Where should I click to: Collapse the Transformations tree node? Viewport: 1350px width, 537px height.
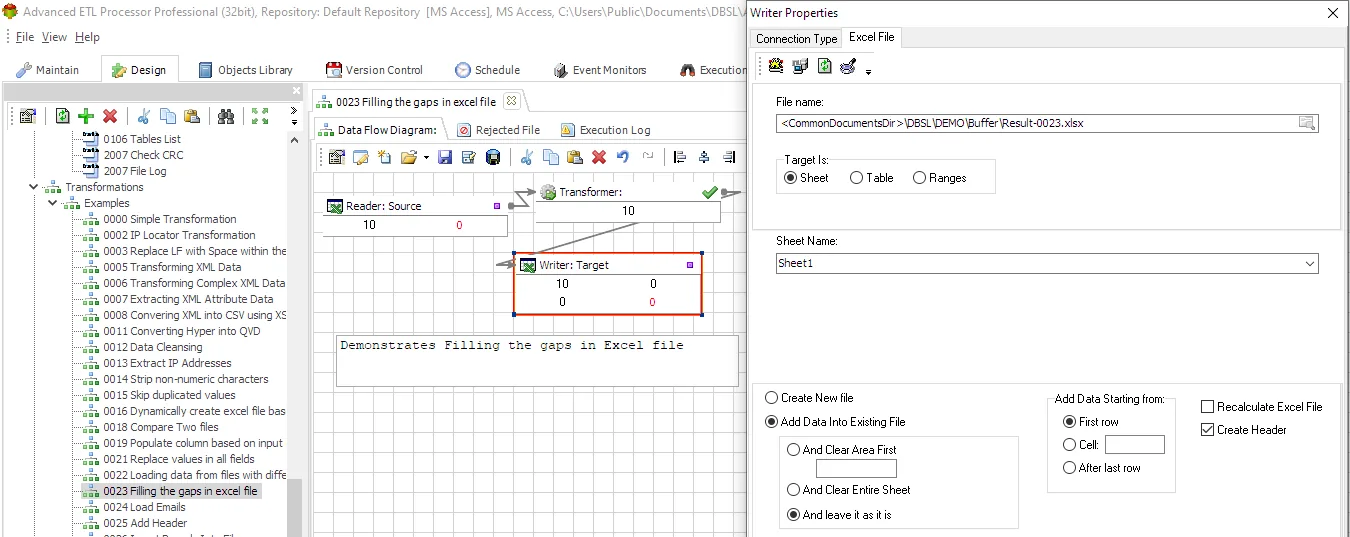[34, 187]
